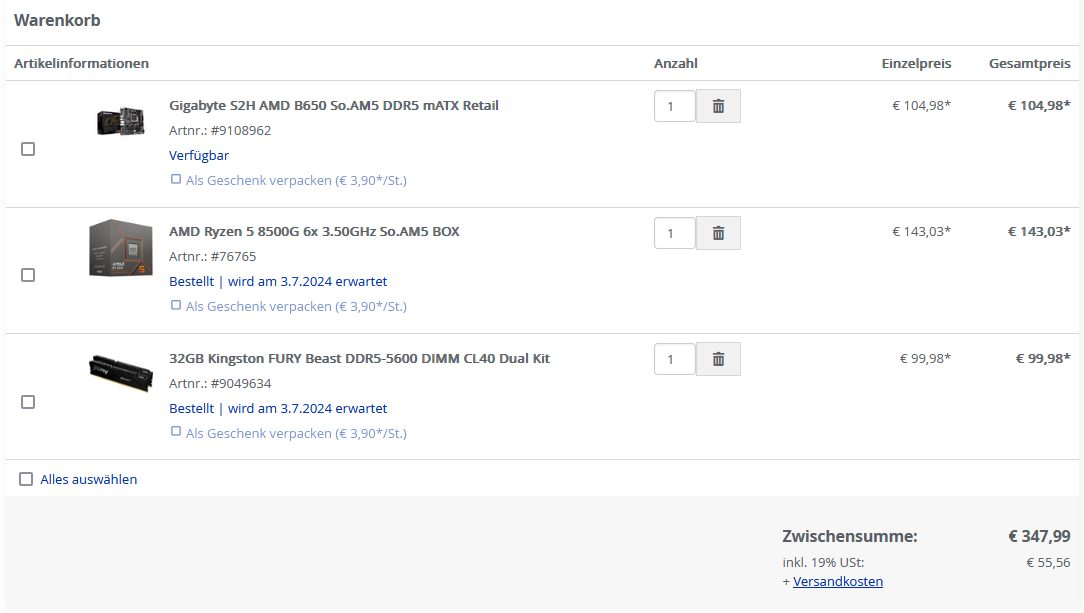Open Kingston FURY RAM thumbnail
The width and height of the screenshot is (1084, 613).
(121, 373)
